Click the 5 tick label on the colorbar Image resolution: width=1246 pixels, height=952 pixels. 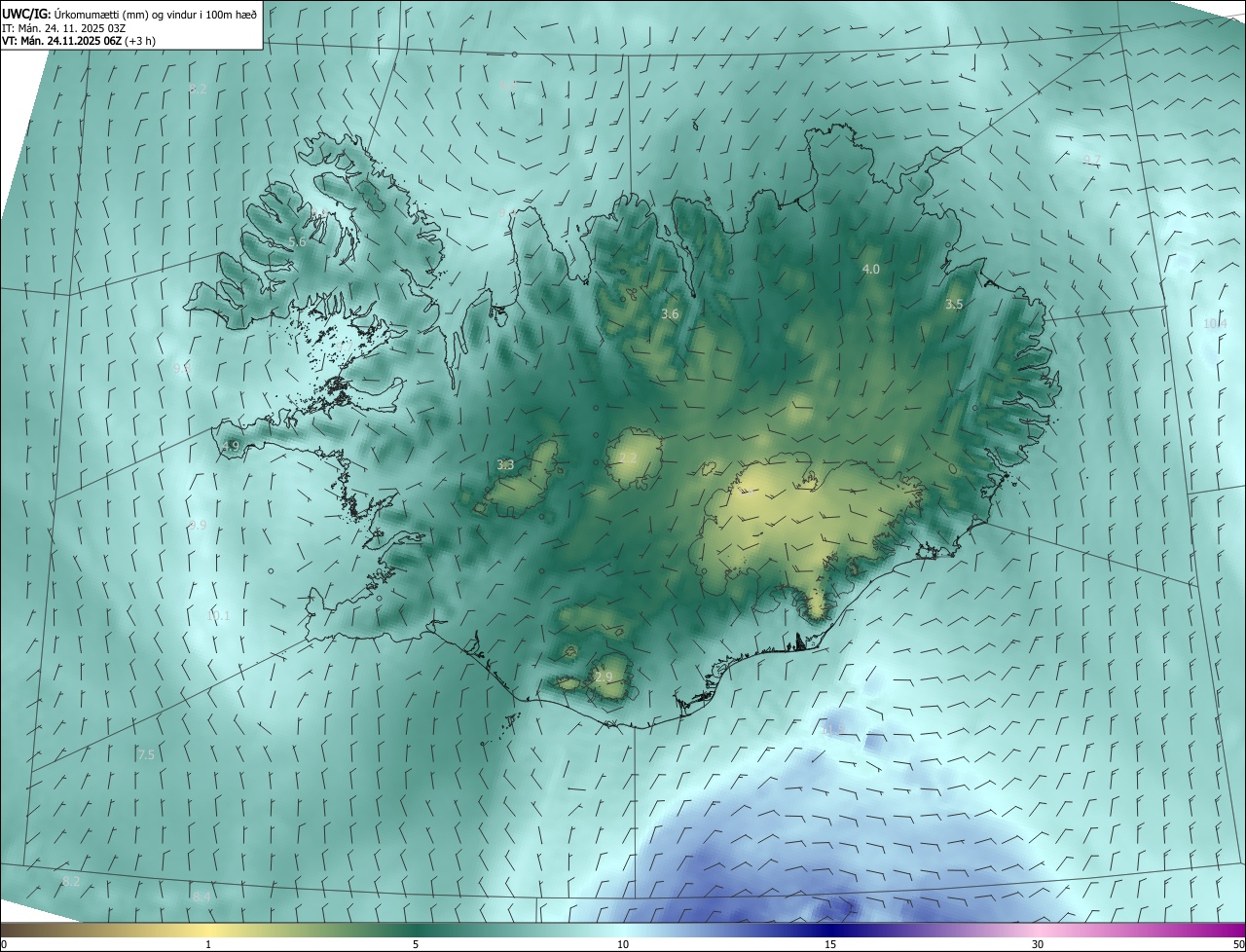tap(416, 944)
